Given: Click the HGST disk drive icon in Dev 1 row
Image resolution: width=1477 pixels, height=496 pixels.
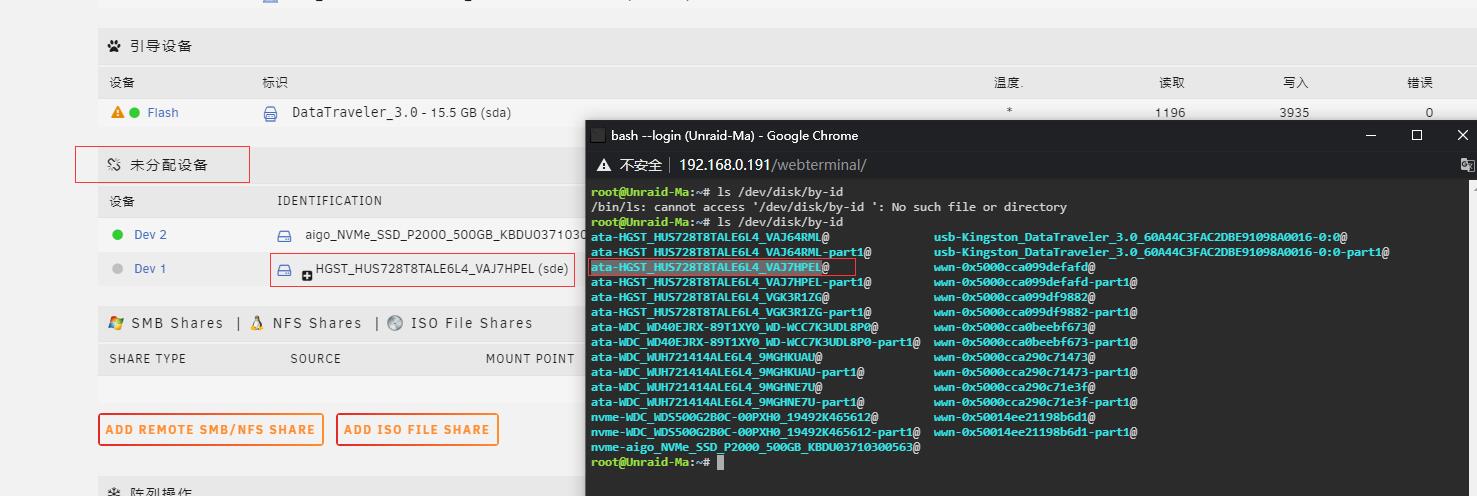Looking at the screenshot, I should coord(284,270).
